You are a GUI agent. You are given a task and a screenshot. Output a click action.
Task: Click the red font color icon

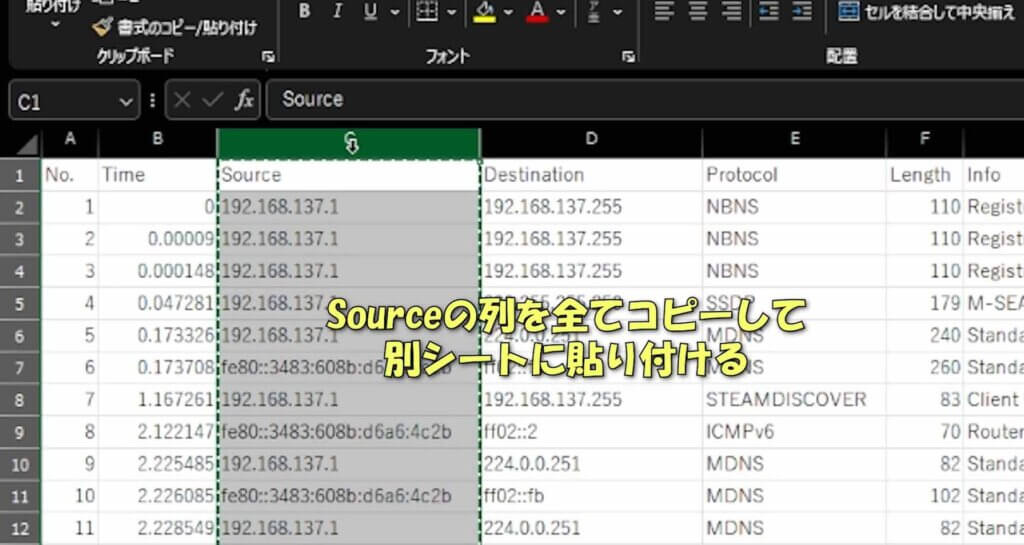pos(537,12)
